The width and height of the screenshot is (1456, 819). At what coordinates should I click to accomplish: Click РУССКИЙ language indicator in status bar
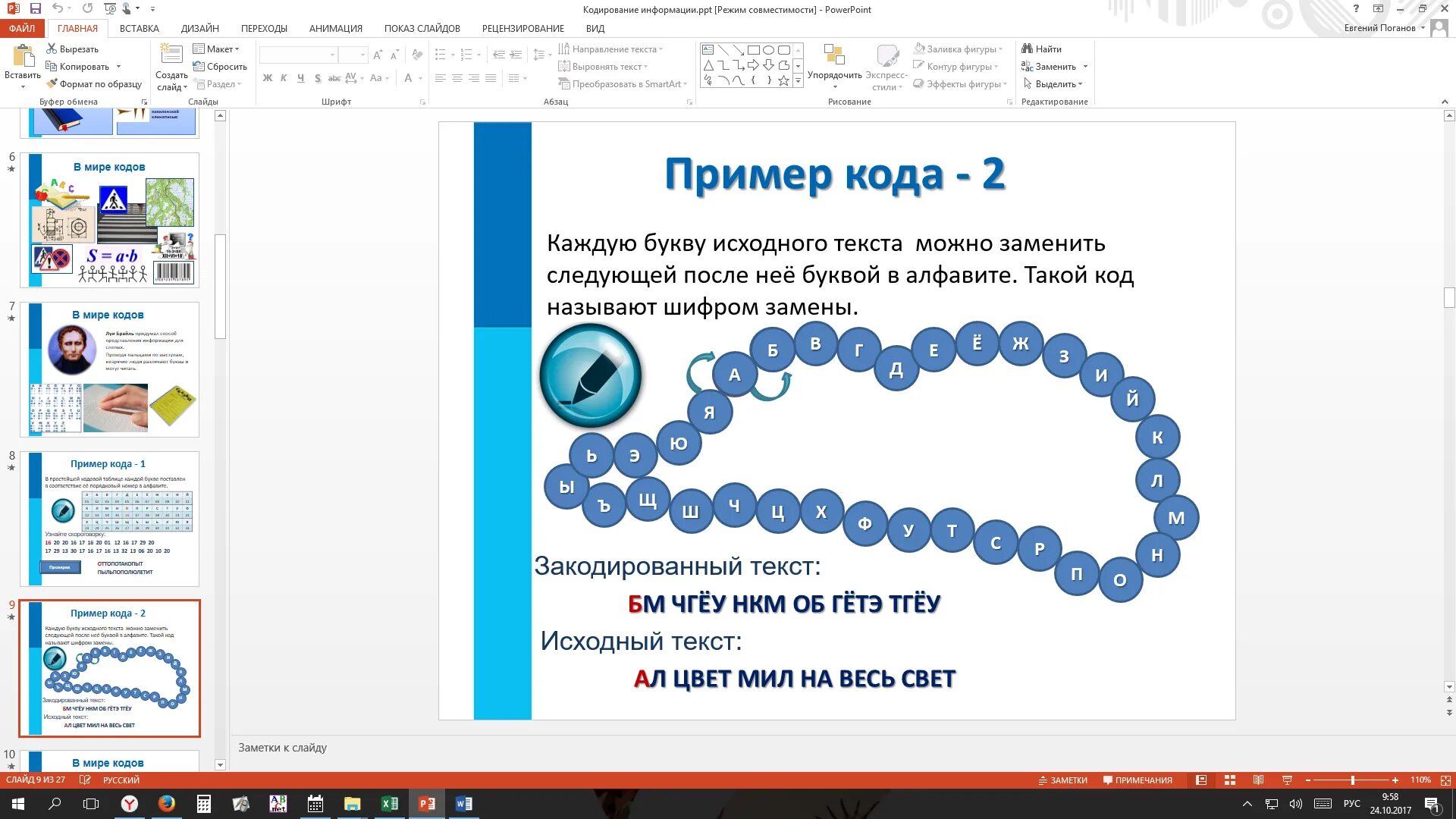click(x=121, y=780)
